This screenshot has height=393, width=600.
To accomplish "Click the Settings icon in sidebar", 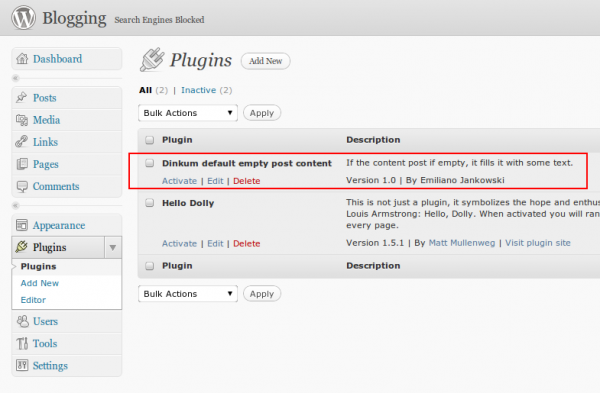I will pos(22,365).
